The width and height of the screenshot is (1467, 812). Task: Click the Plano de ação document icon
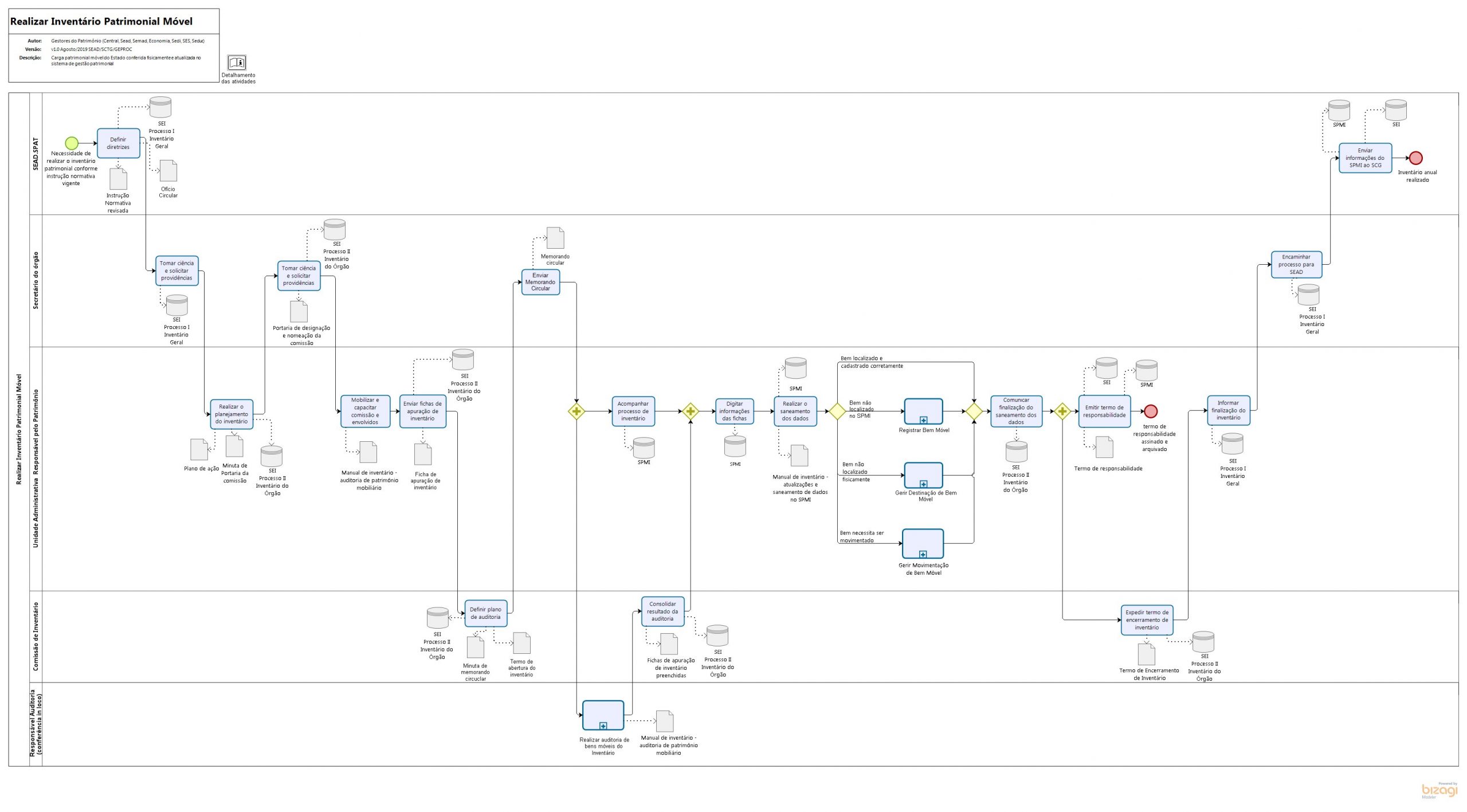199,450
